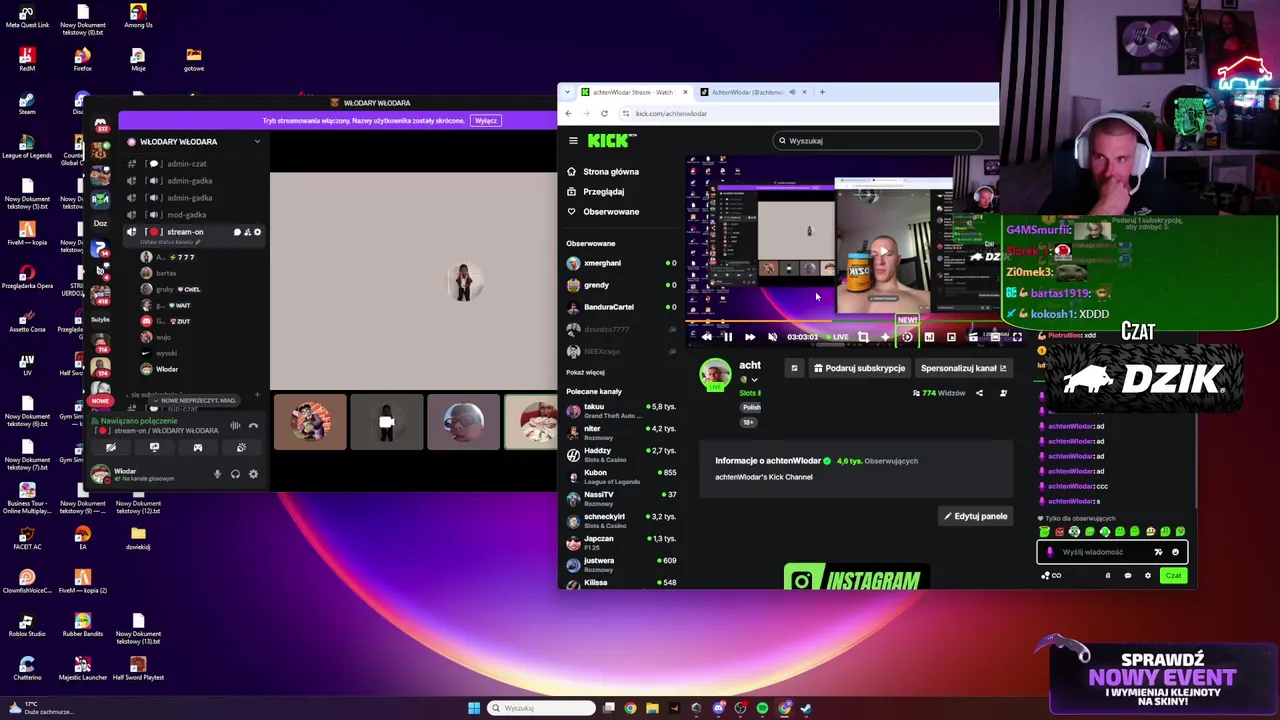This screenshot has width=1280, height=720.
Task: Open Kick hamburger sidebar menu
Action: tap(573, 141)
